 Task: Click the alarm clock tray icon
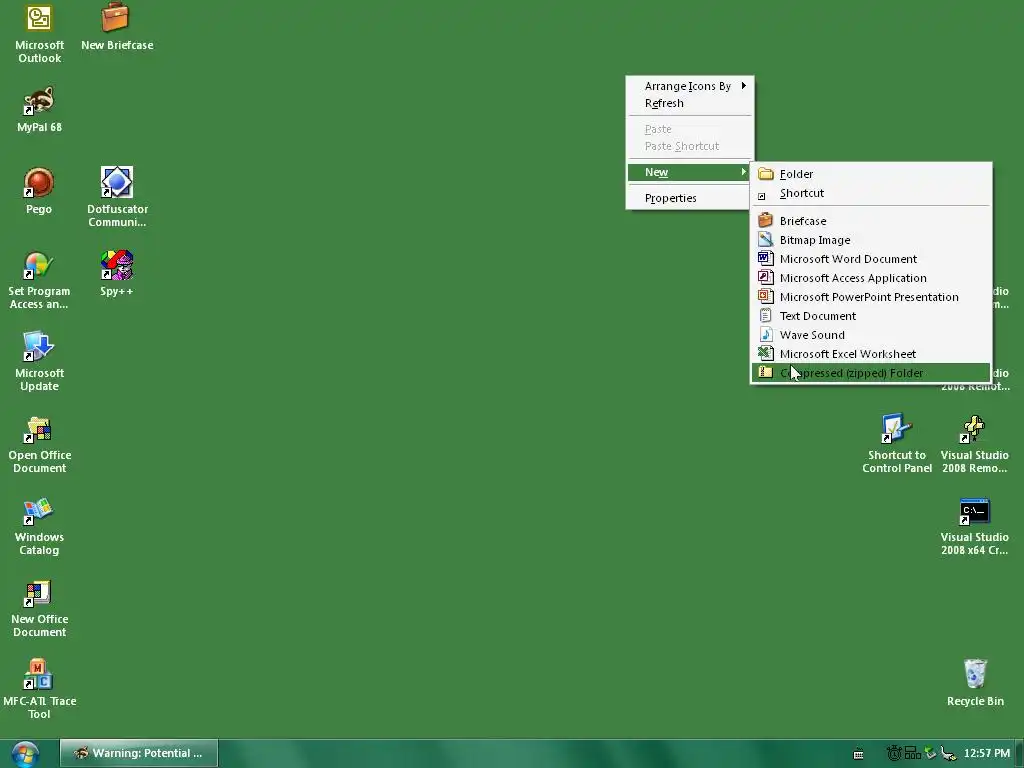(893, 753)
